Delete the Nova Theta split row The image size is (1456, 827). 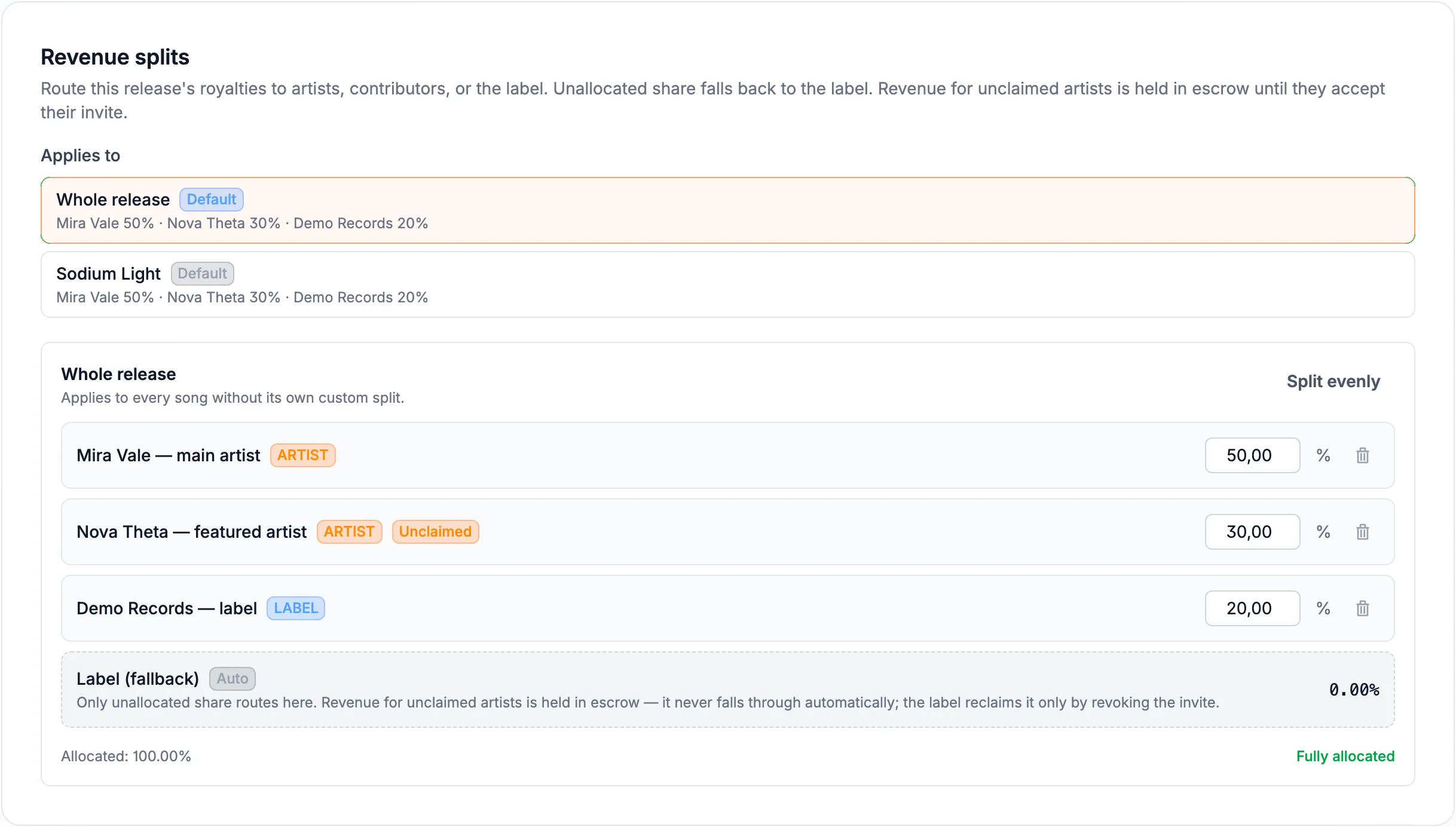[1362, 532]
